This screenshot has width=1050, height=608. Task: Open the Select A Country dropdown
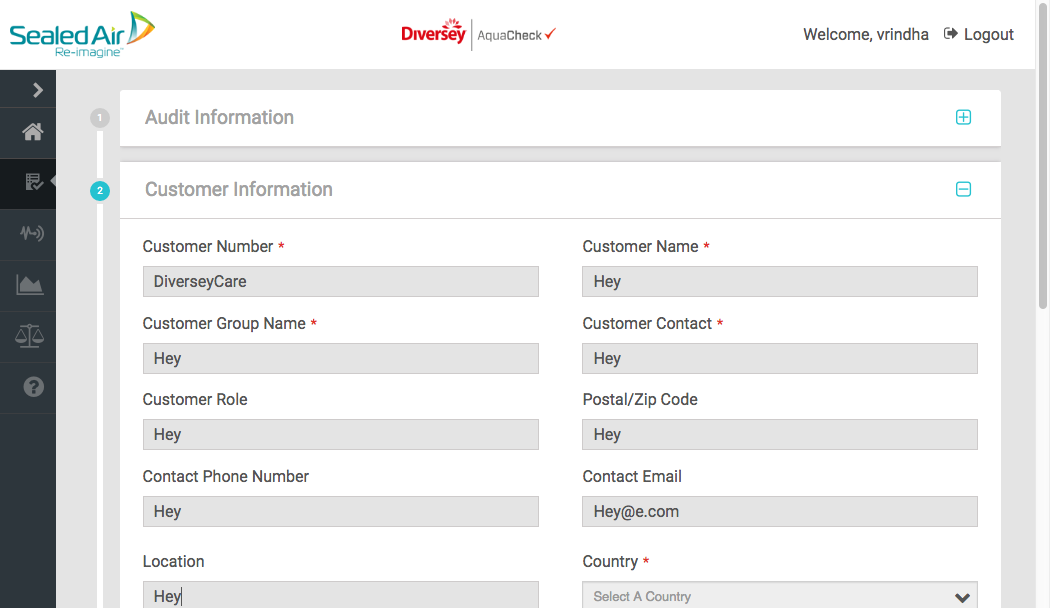[x=779, y=596]
